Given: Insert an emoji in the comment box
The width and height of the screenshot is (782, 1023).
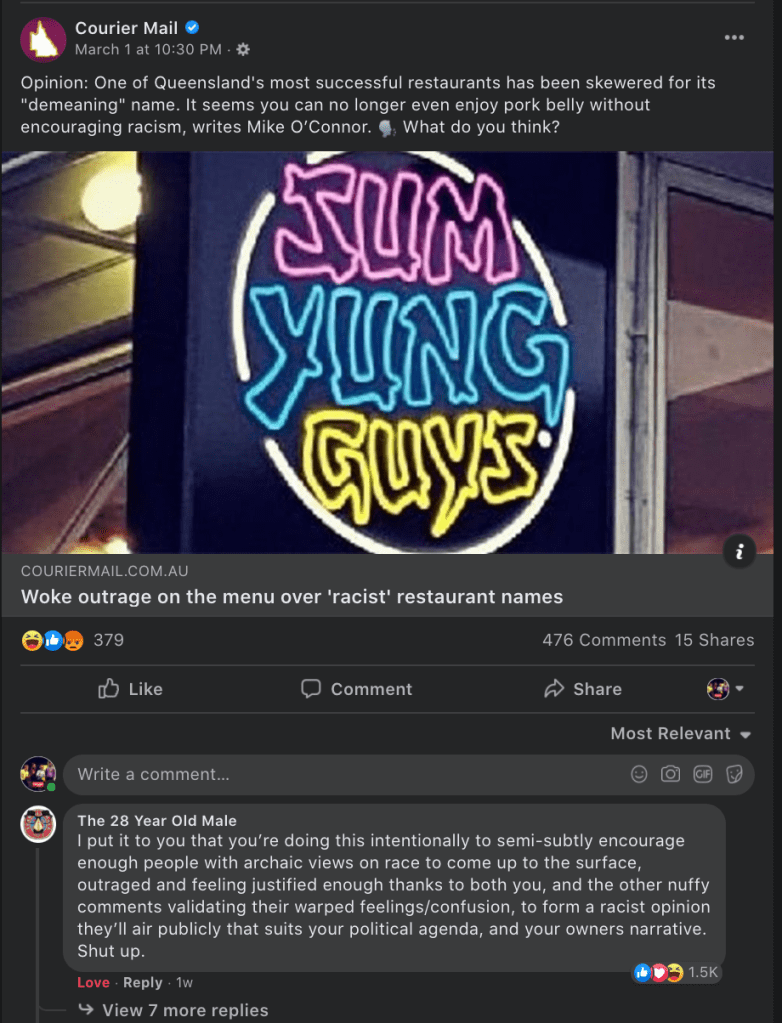Looking at the screenshot, I should (x=639, y=774).
